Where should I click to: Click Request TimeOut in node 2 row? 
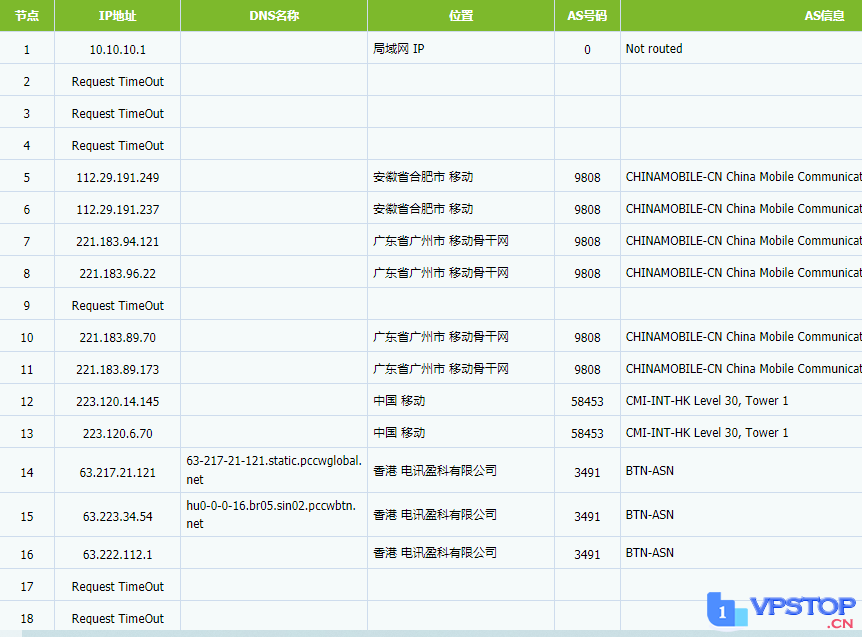click(x=118, y=81)
